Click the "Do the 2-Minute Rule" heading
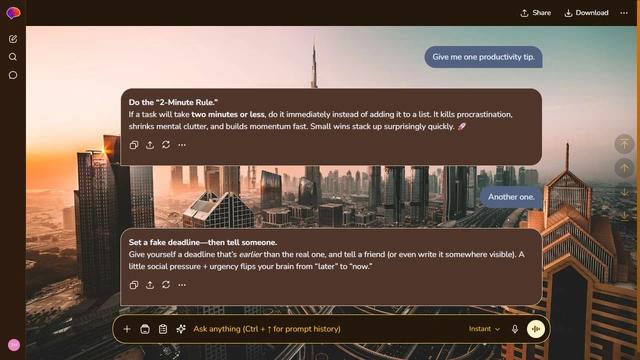 (173, 102)
